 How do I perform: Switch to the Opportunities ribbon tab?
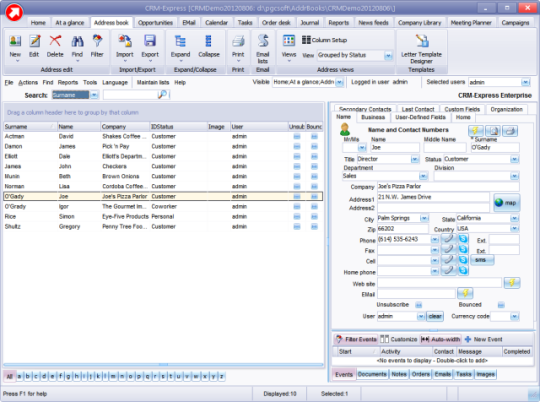[155, 23]
